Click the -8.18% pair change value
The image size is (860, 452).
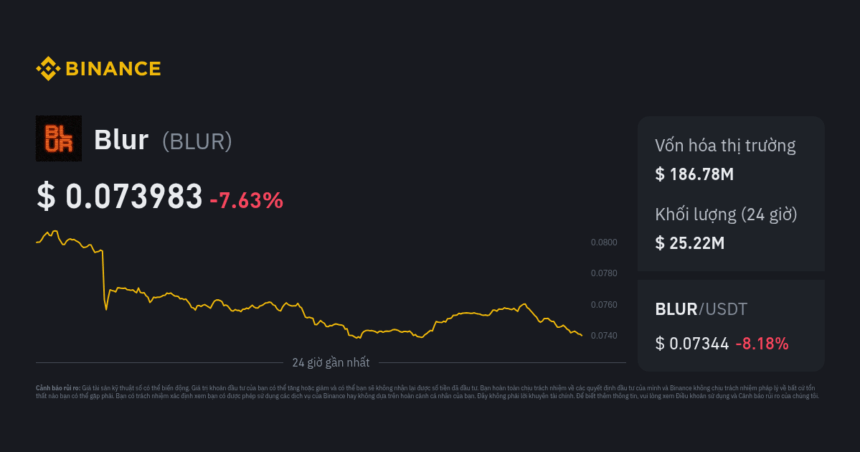762,344
